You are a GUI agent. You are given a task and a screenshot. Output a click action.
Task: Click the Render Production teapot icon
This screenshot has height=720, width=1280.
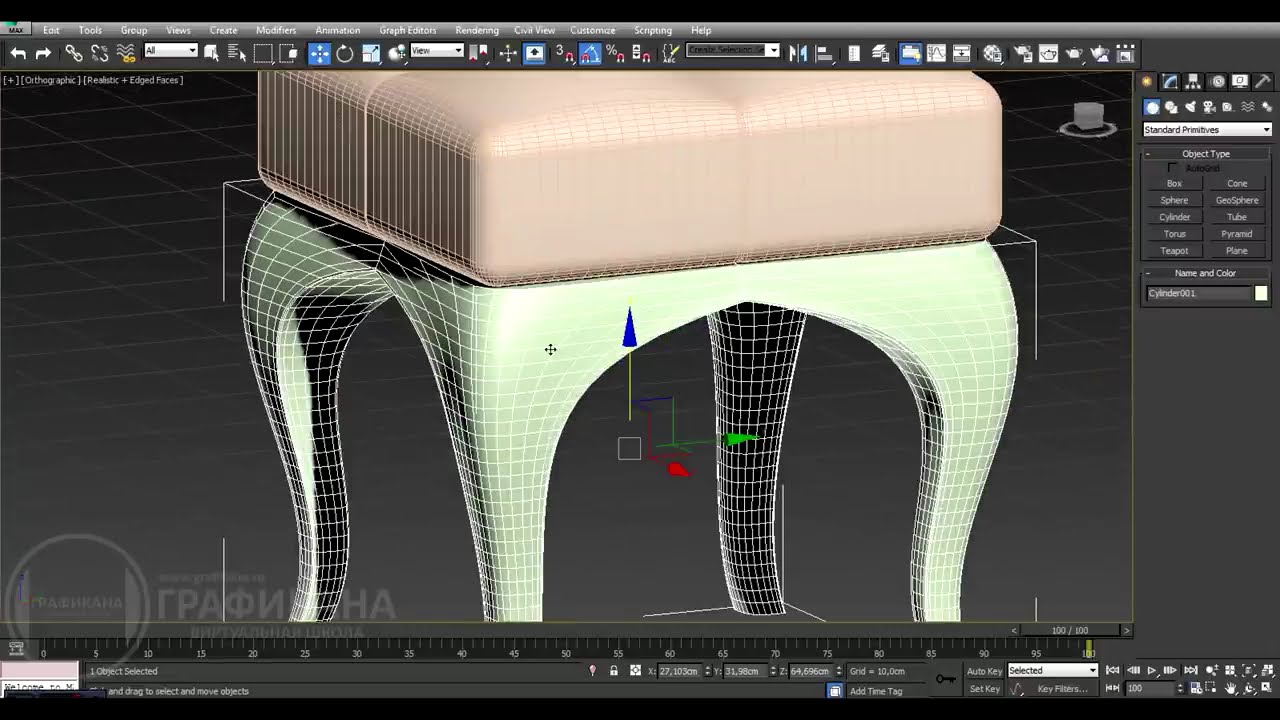coord(1074,53)
